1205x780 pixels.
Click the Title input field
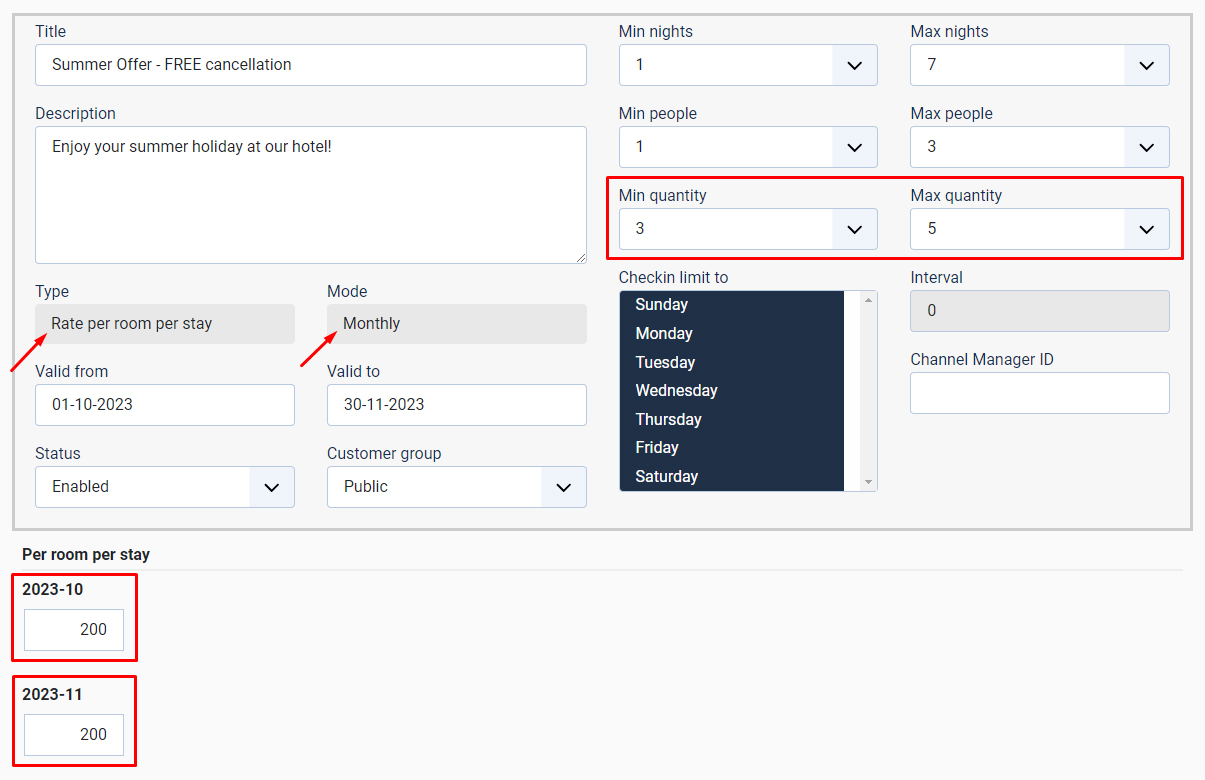[x=310, y=65]
